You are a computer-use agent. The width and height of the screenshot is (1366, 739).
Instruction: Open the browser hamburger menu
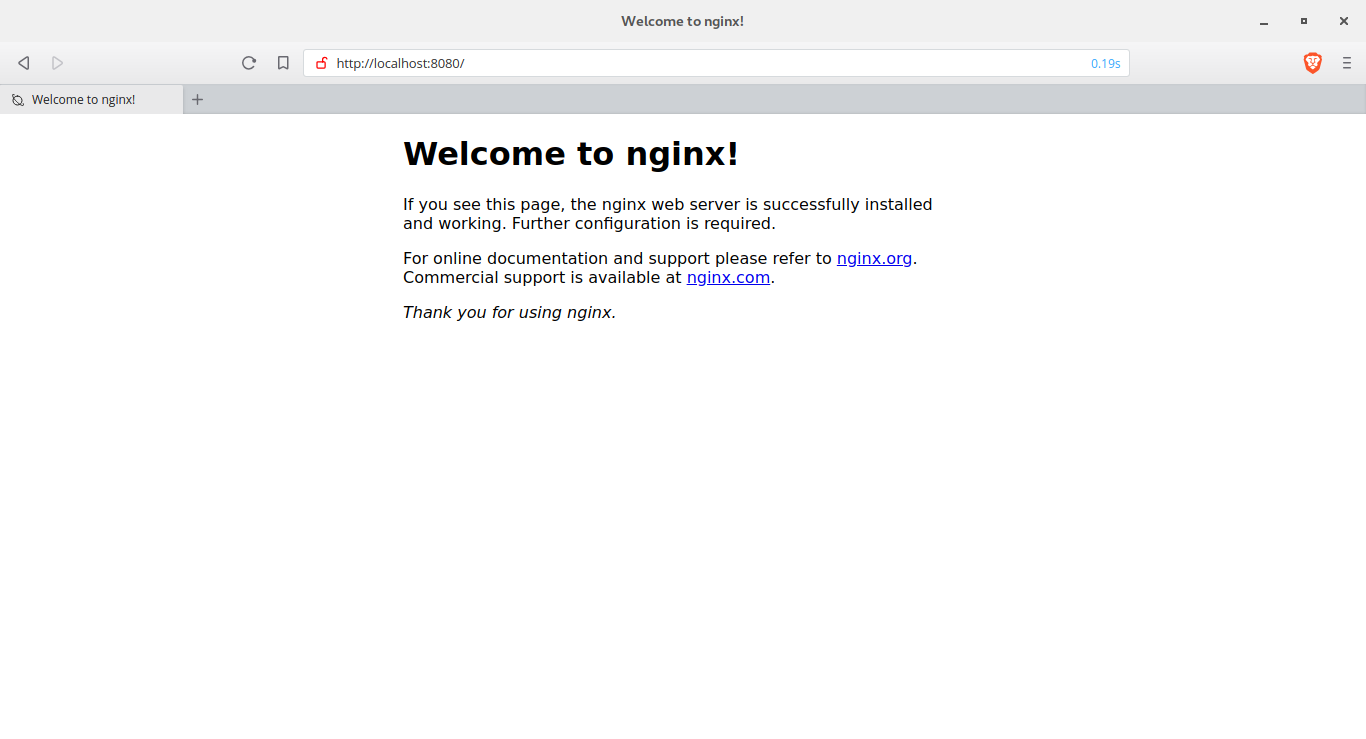click(x=1346, y=63)
